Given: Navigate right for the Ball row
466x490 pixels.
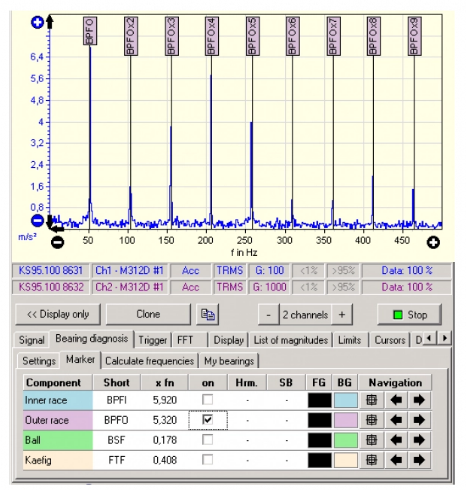Looking at the screenshot, I should click(419, 440).
